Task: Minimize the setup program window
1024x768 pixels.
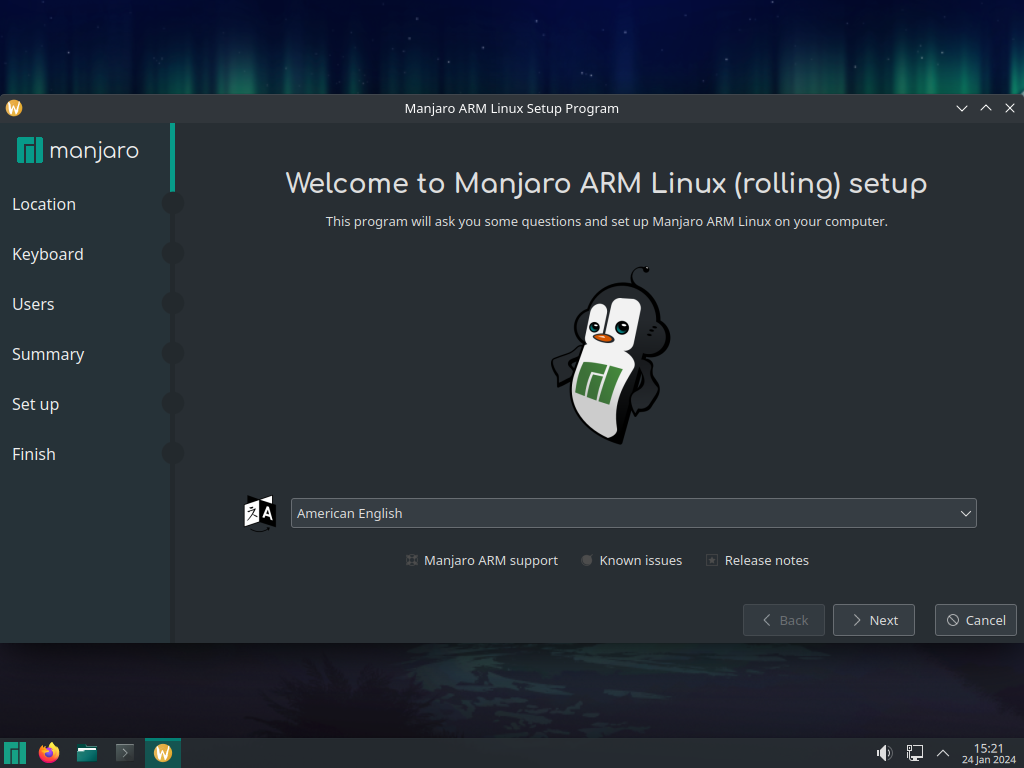Action: coord(961,108)
